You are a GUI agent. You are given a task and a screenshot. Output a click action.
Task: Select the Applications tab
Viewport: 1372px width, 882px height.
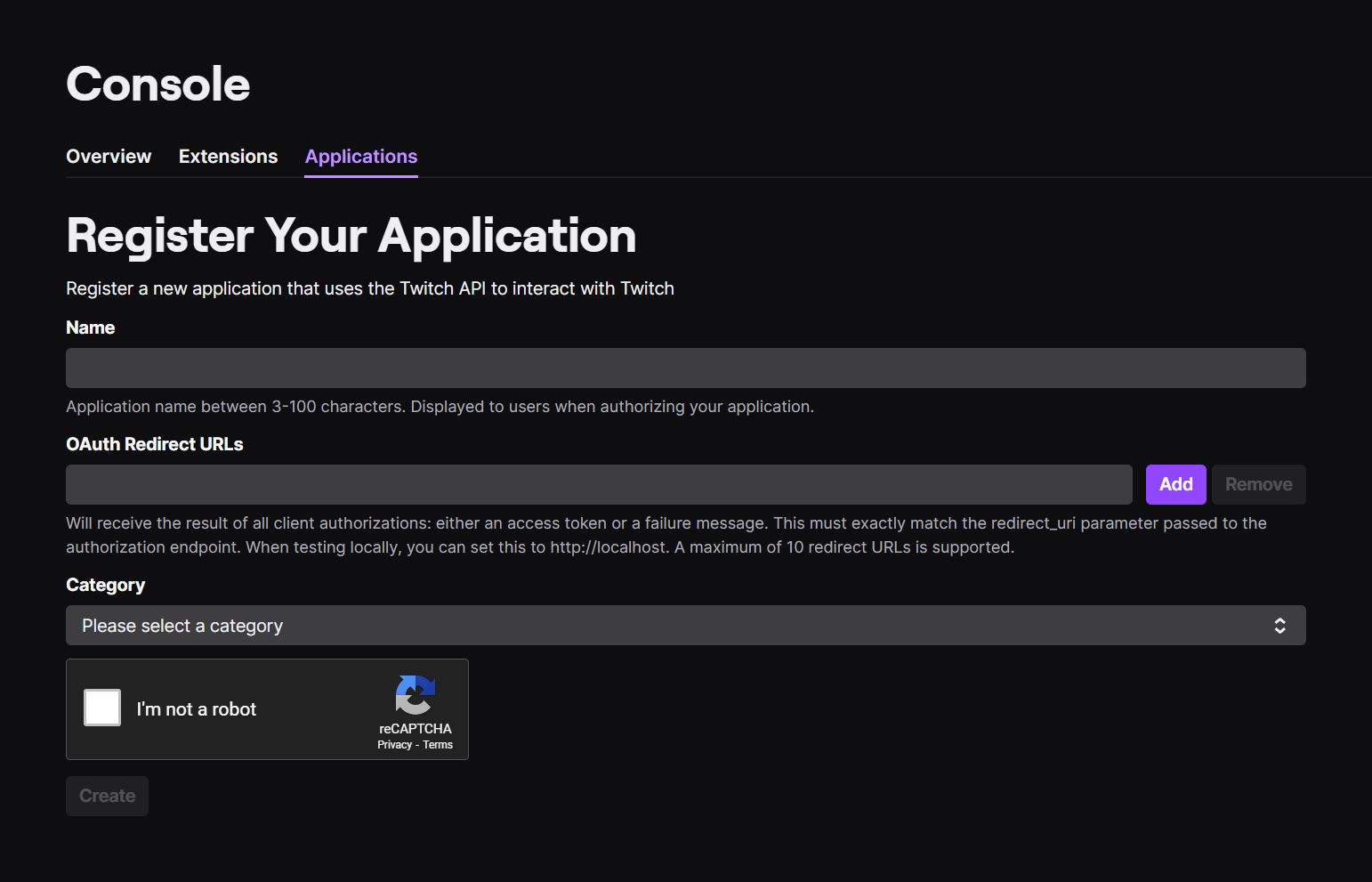361,157
